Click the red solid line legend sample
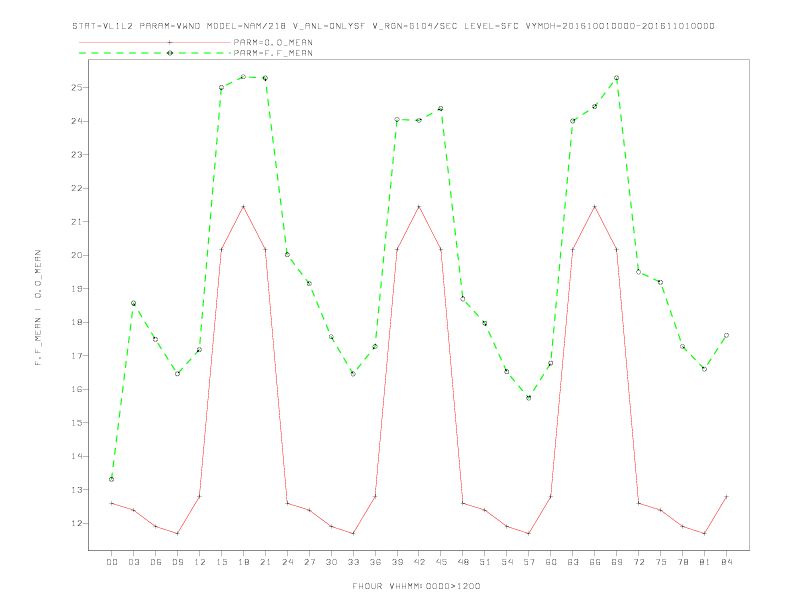Image resolution: width=792 pixels, height=612 pixels. pos(155,42)
